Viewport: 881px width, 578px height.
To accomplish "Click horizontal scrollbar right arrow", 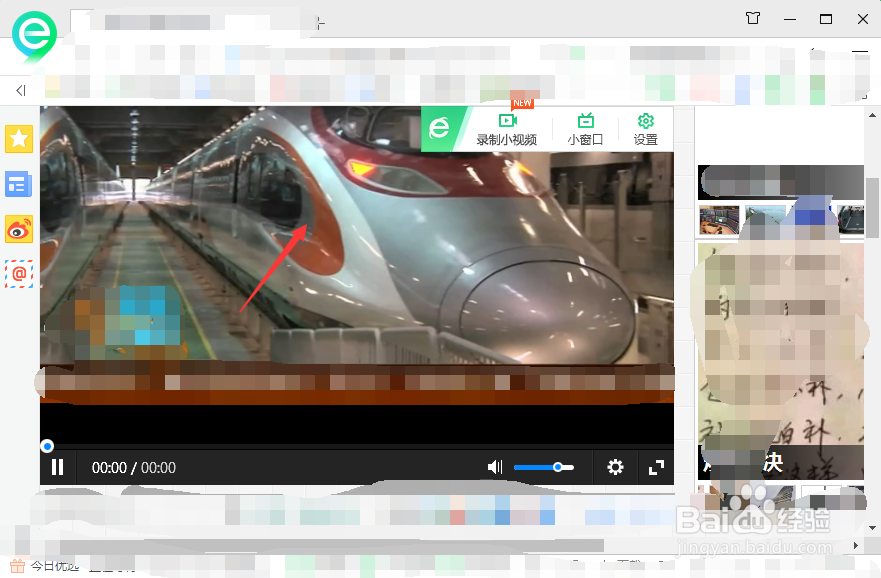I will click(x=856, y=545).
